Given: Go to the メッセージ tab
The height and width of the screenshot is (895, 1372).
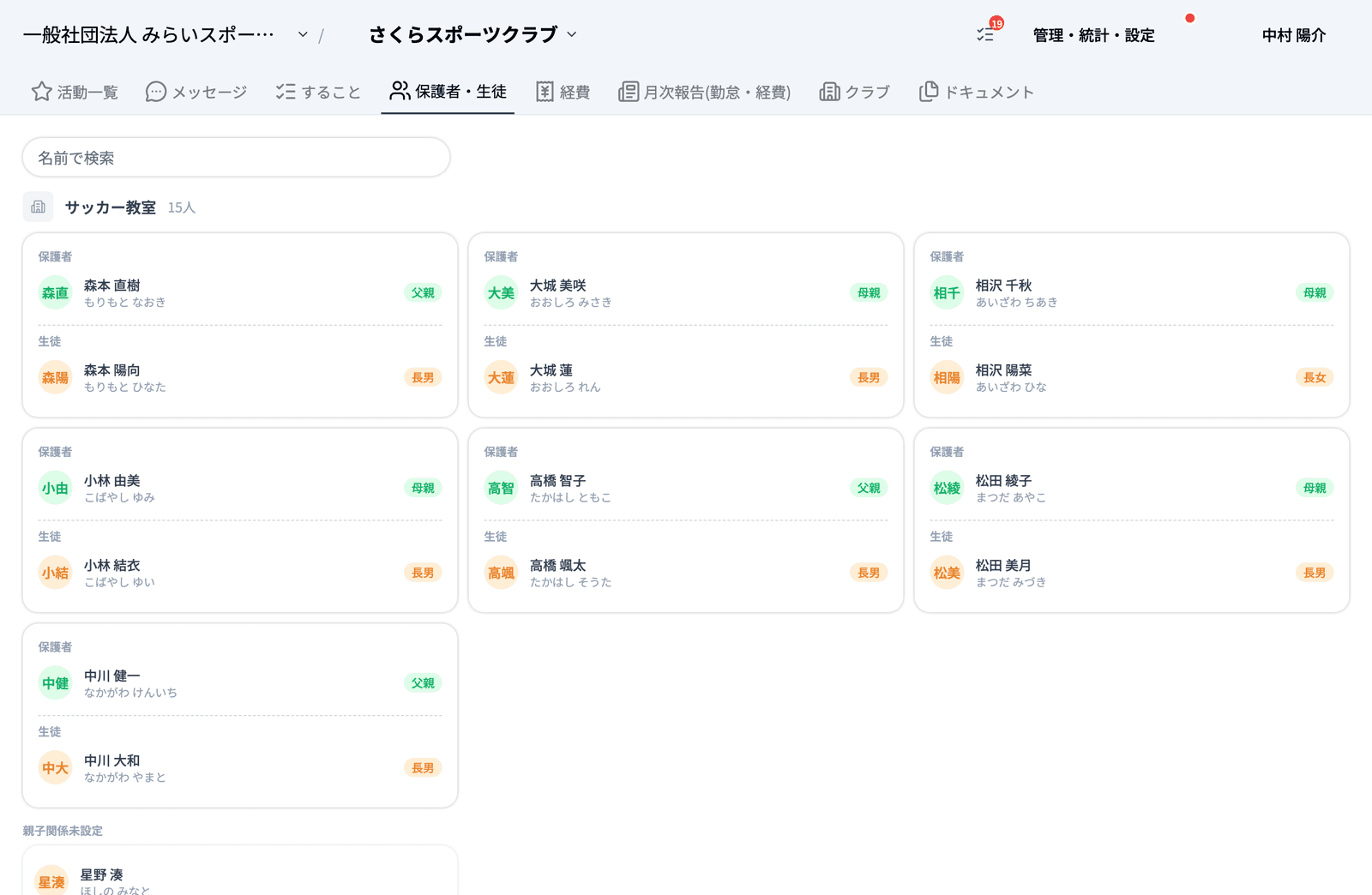Looking at the screenshot, I should point(196,92).
